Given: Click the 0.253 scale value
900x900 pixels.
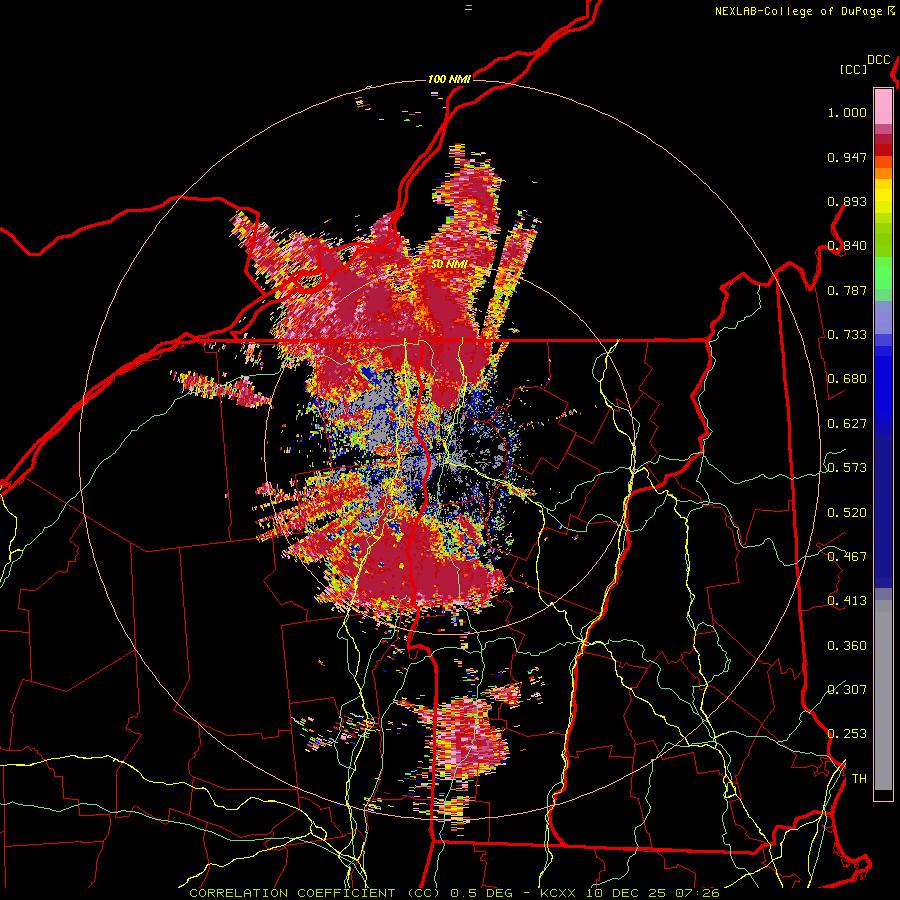Looking at the screenshot, I should click(847, 734).
